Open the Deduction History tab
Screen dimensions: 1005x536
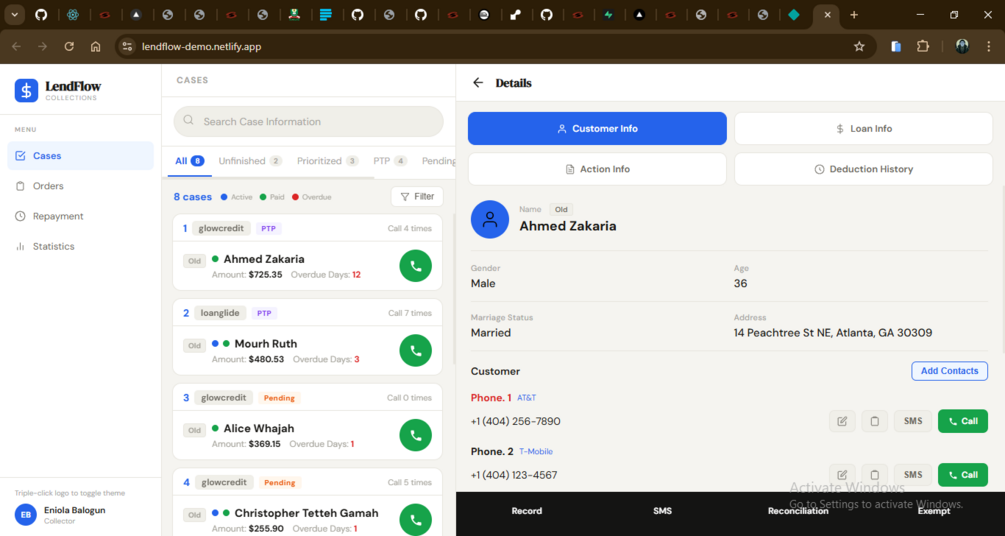pyautogui.click(x=863, y=169)
